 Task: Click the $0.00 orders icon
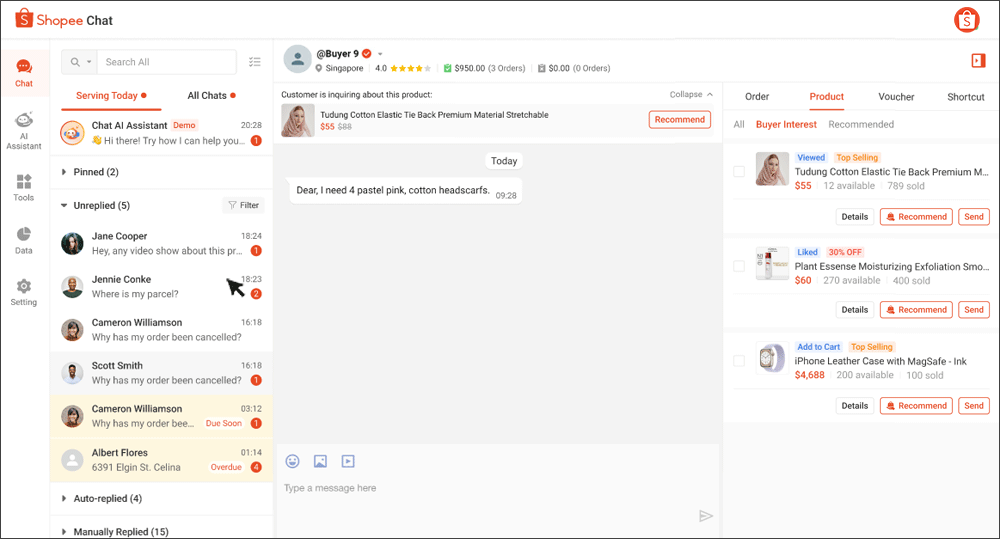pos(541,68)
